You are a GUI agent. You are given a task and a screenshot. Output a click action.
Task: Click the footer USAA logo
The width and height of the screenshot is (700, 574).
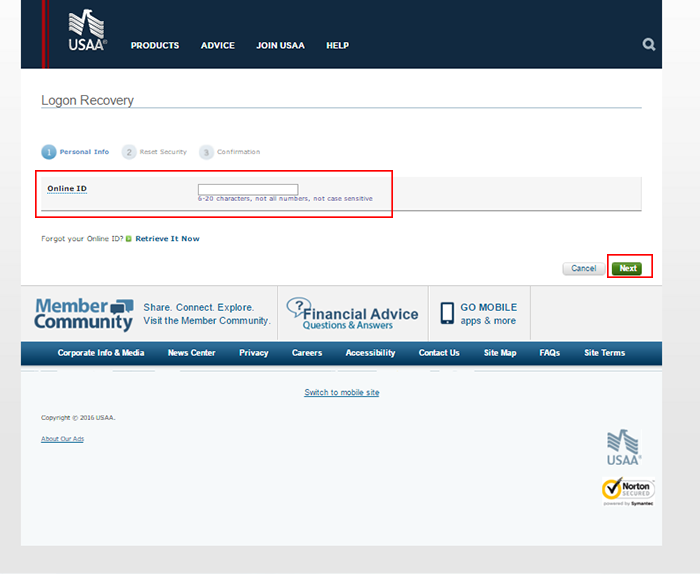tap(624, 447)
